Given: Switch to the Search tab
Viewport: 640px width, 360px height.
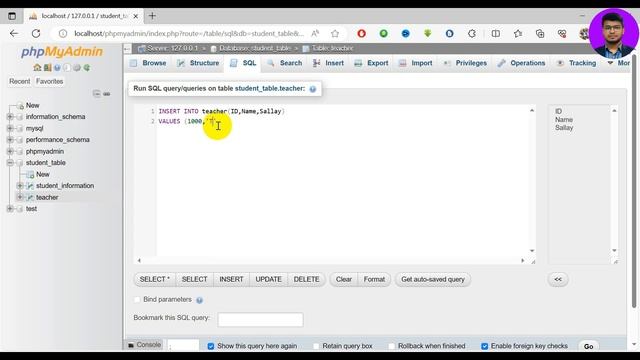Looking at the screenshot, I should point(285,63).
